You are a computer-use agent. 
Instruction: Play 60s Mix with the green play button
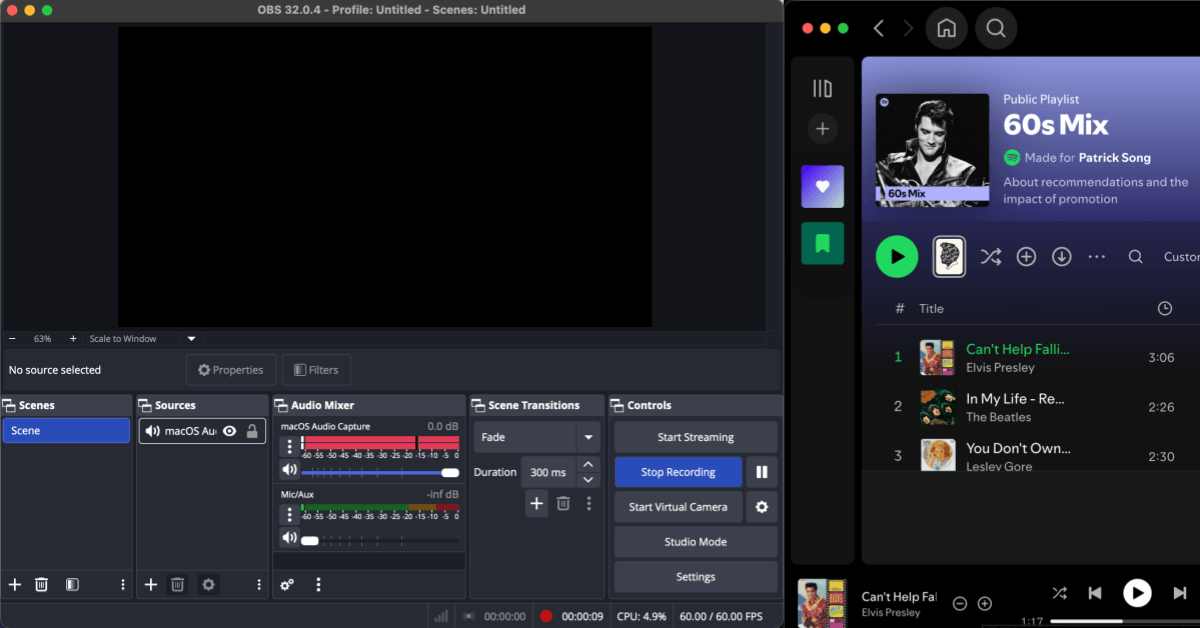tap(897, 257)
